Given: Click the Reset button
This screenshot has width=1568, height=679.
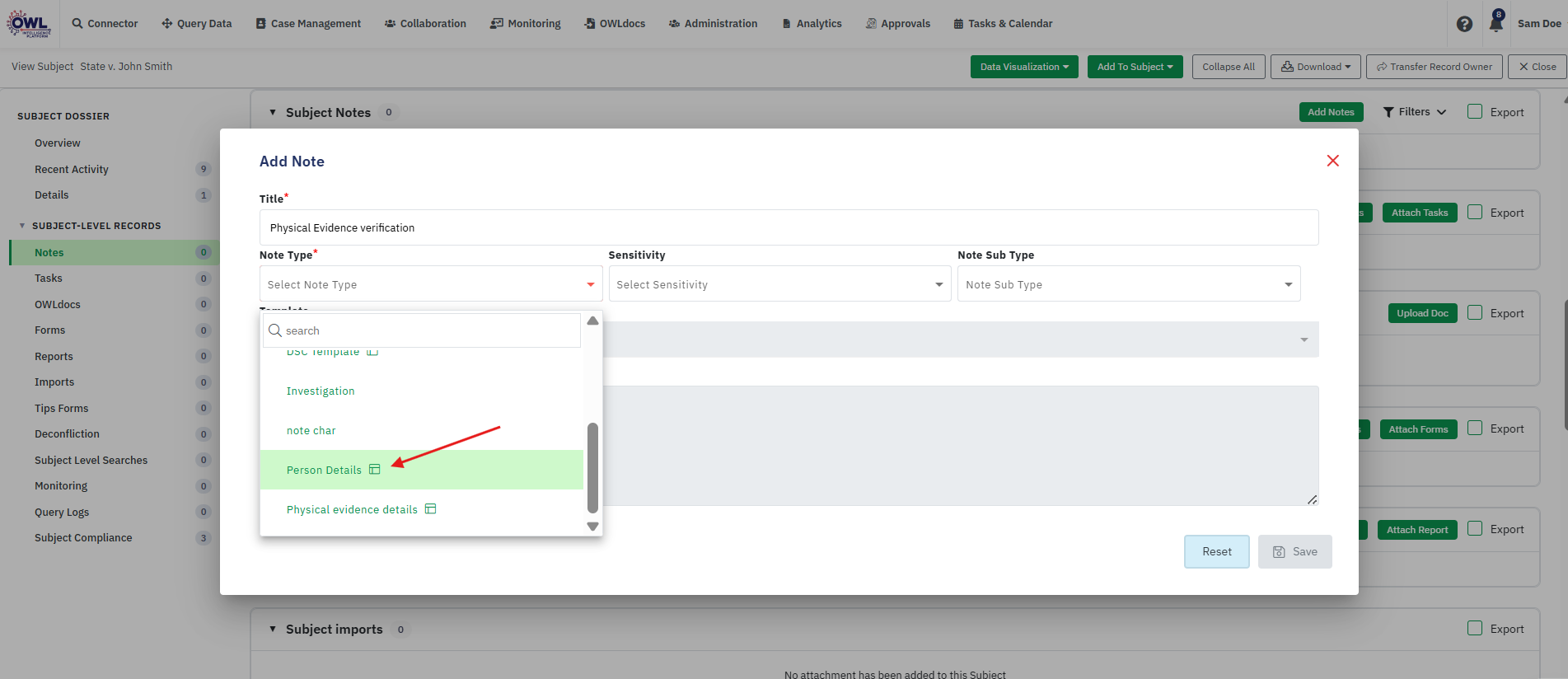Looking at the screenshot, I should [x=1216, y=551].
